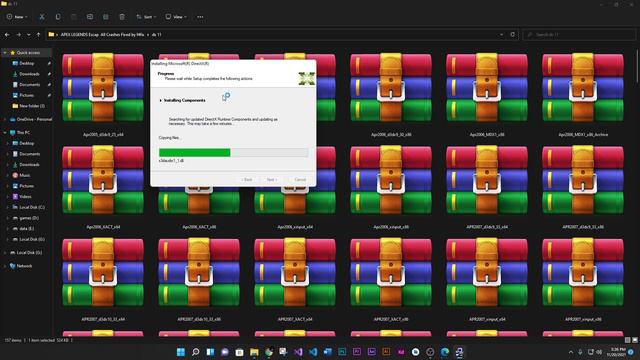This screenshot has width=640, height=360.
Task: Select the Apr2006_XACT_x64 archive icon
Action: click(103, 180)
